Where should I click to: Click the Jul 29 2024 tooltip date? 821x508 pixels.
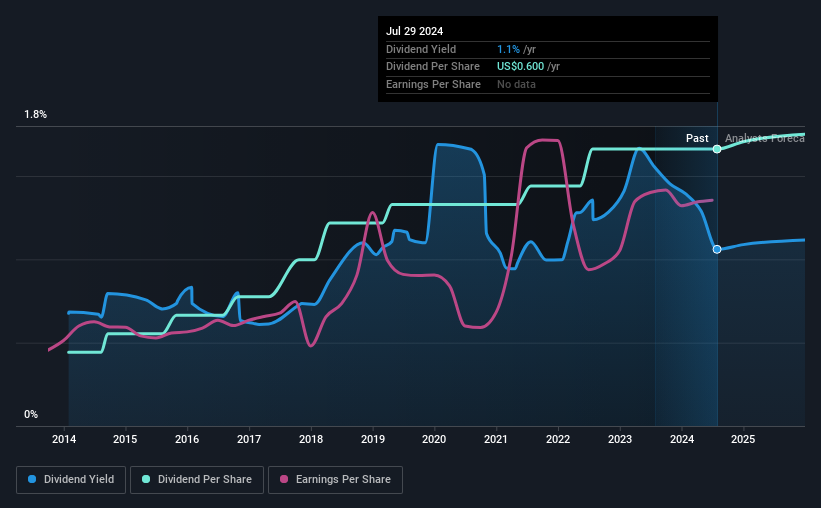coord(415,31)
